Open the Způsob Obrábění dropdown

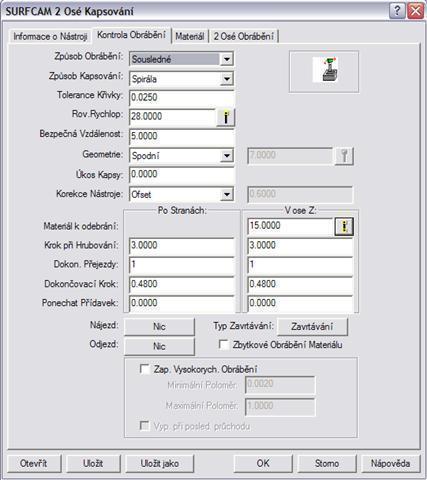point(227,59)
